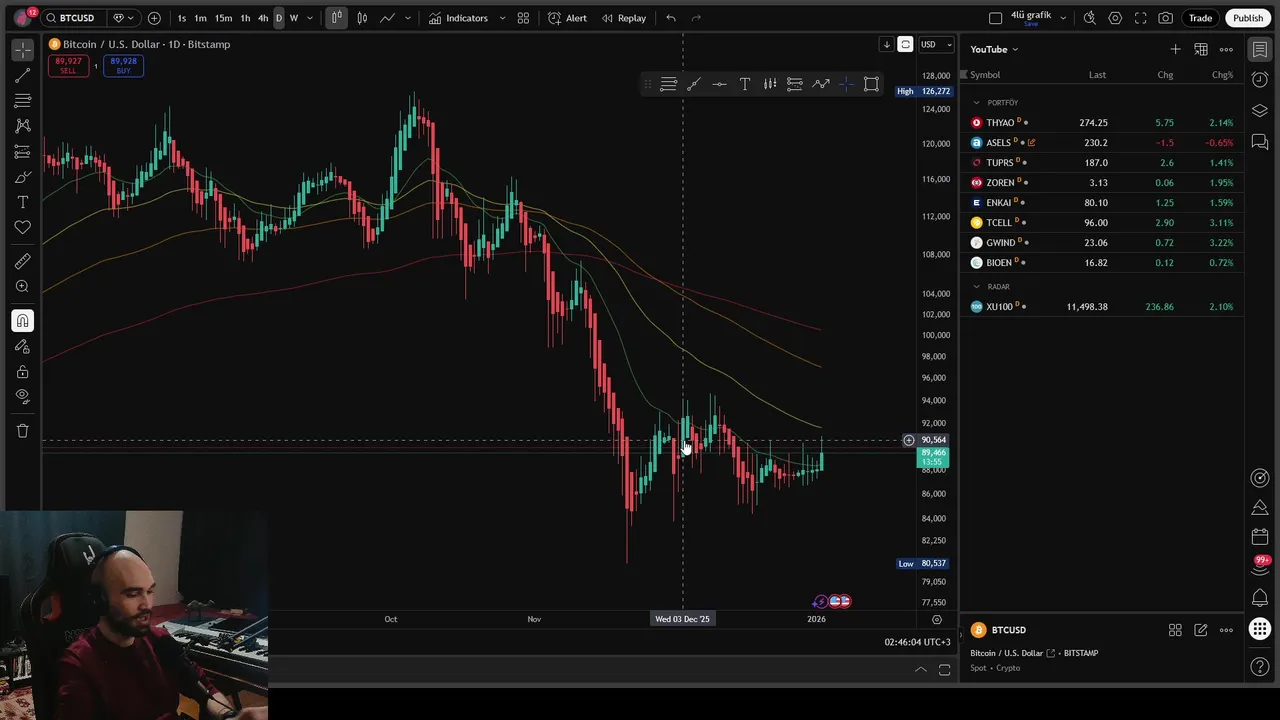Open the help center question icon
This screenshot has width=1280, height=720.
tap(1260, 666)
